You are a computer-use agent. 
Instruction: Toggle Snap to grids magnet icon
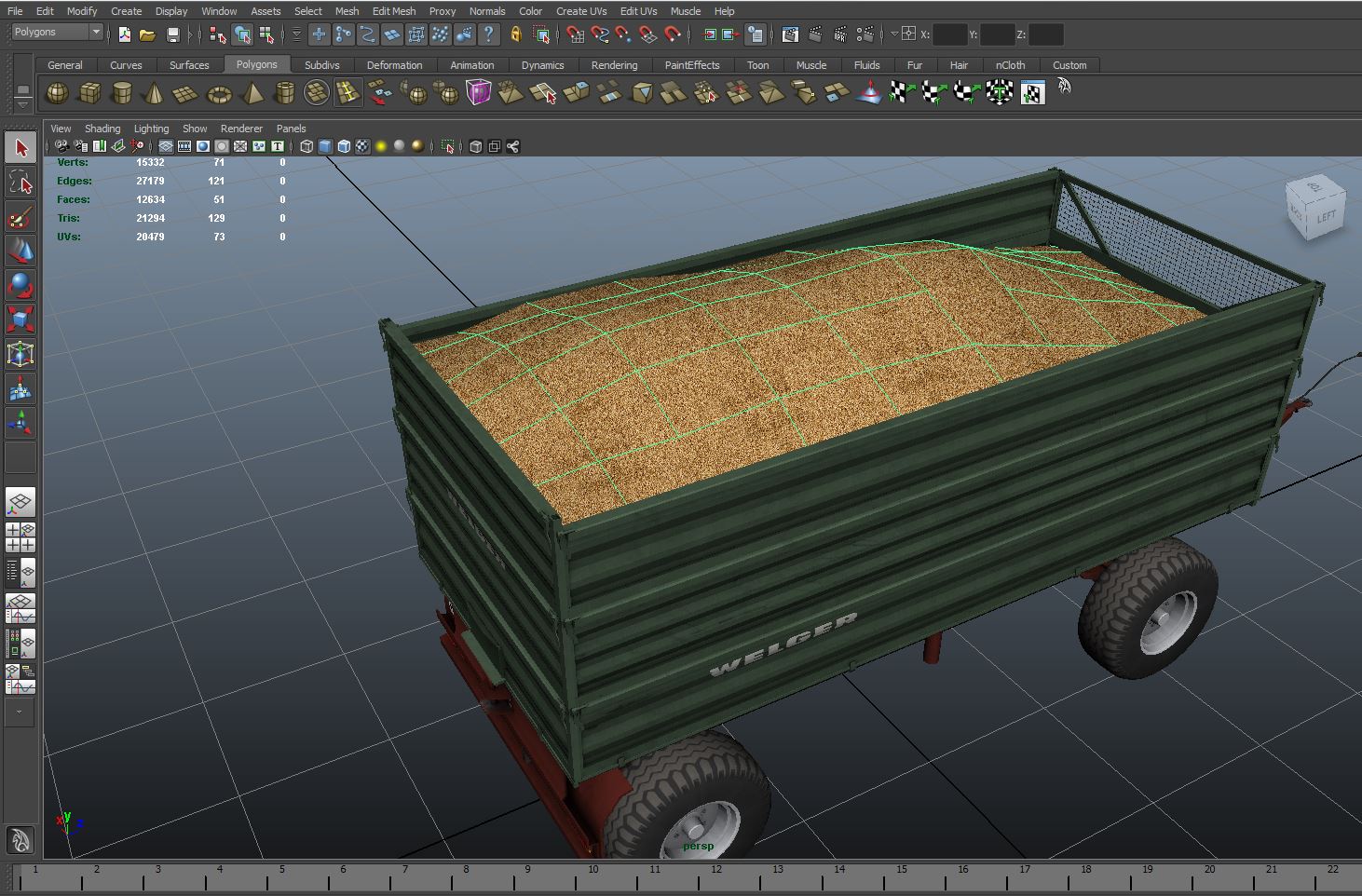click(x=576, y=34)
